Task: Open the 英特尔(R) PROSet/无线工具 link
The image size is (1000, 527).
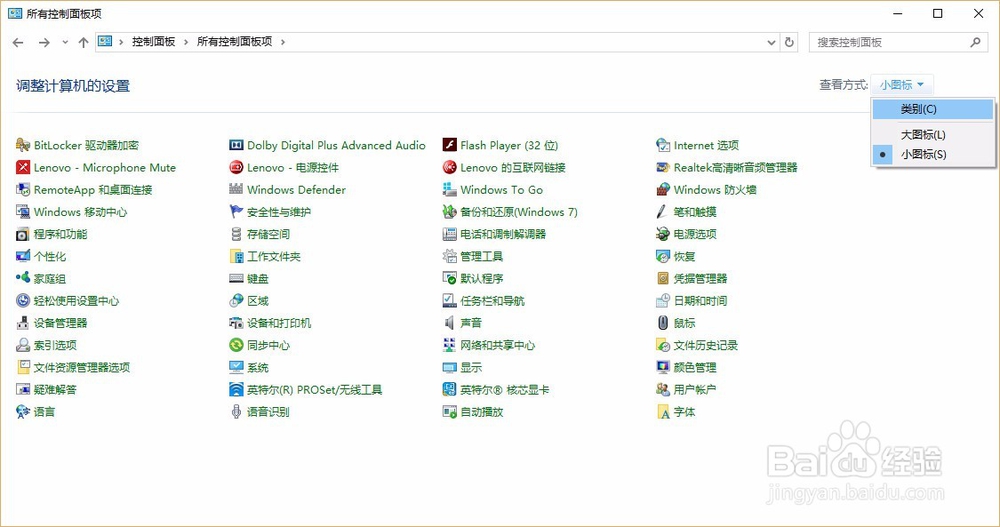Action: [314, 390]
